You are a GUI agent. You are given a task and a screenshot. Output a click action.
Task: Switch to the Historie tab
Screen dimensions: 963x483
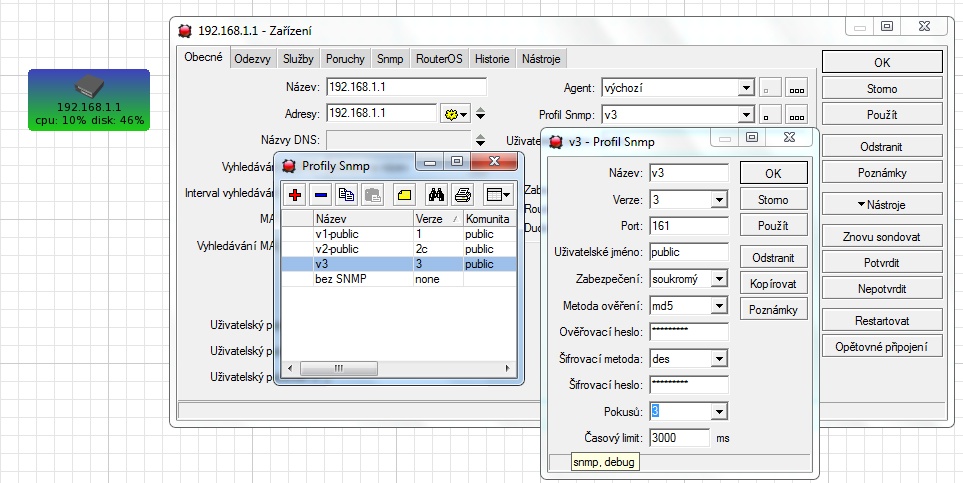click(x=492, y=59)
